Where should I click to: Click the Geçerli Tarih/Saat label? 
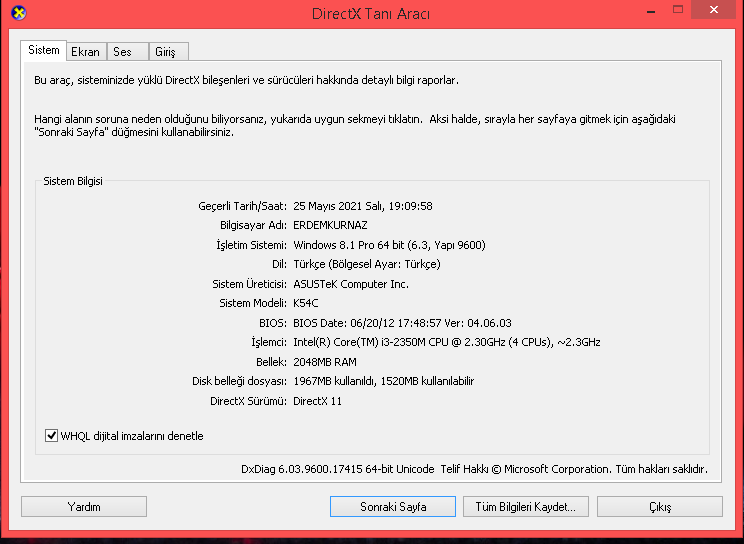(x=242, y=206)
